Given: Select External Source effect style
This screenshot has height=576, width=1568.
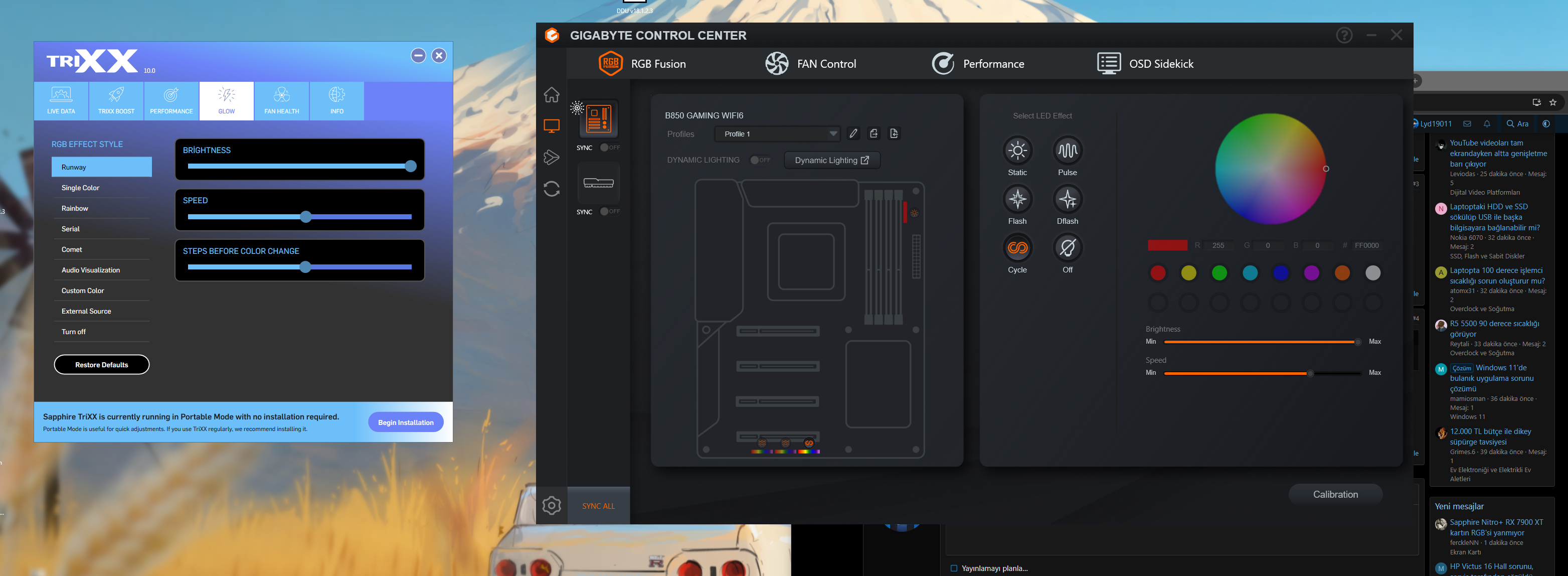Looking at the screenshot, I should click(102, 311).
